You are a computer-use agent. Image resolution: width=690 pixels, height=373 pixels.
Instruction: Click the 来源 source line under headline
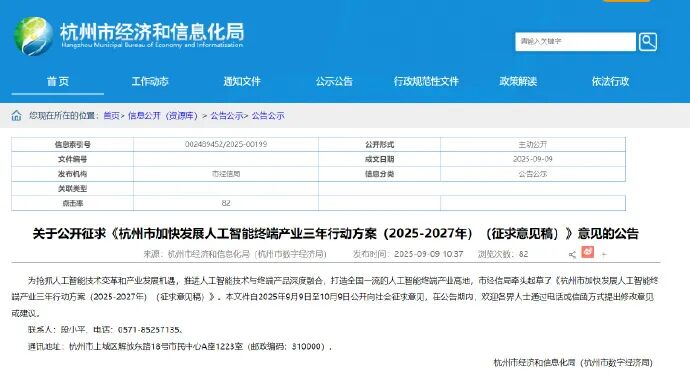point(235,254)
